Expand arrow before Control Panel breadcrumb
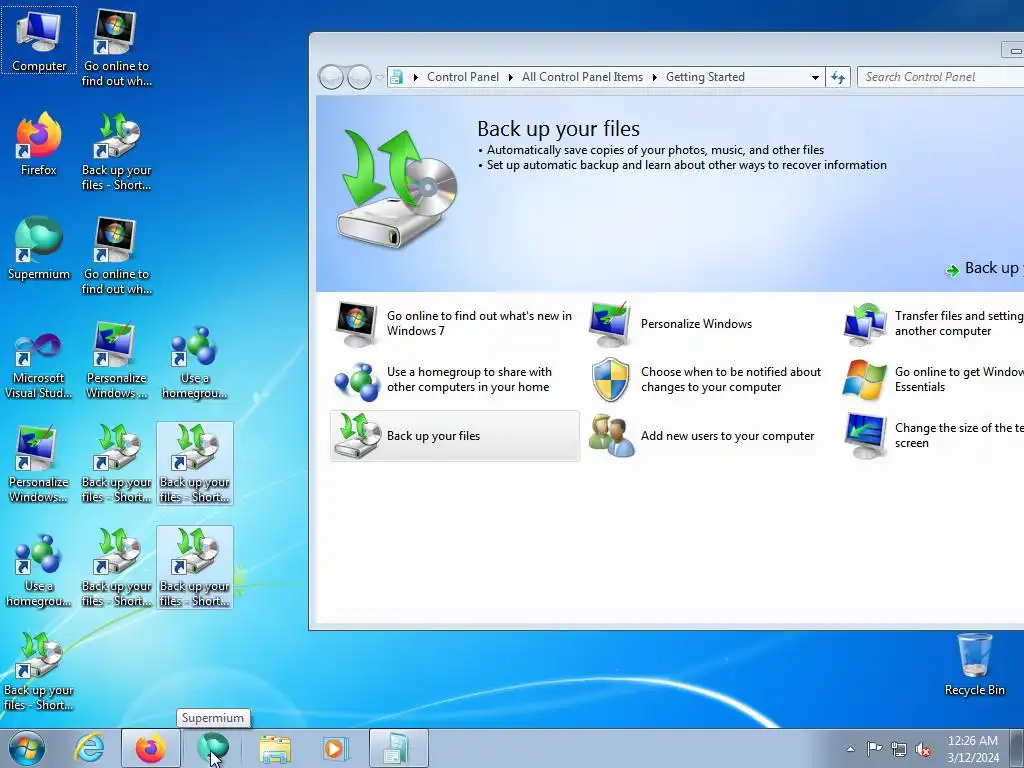Screen dimensions: 1024x768 (x=415, y=77)
